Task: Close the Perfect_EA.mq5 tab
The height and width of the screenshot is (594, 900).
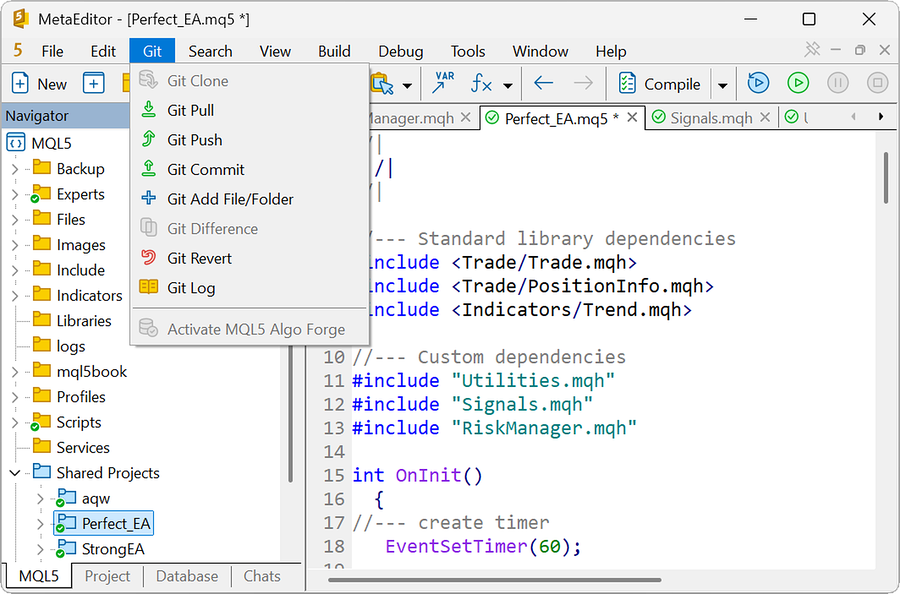Action: coord(632,117)
